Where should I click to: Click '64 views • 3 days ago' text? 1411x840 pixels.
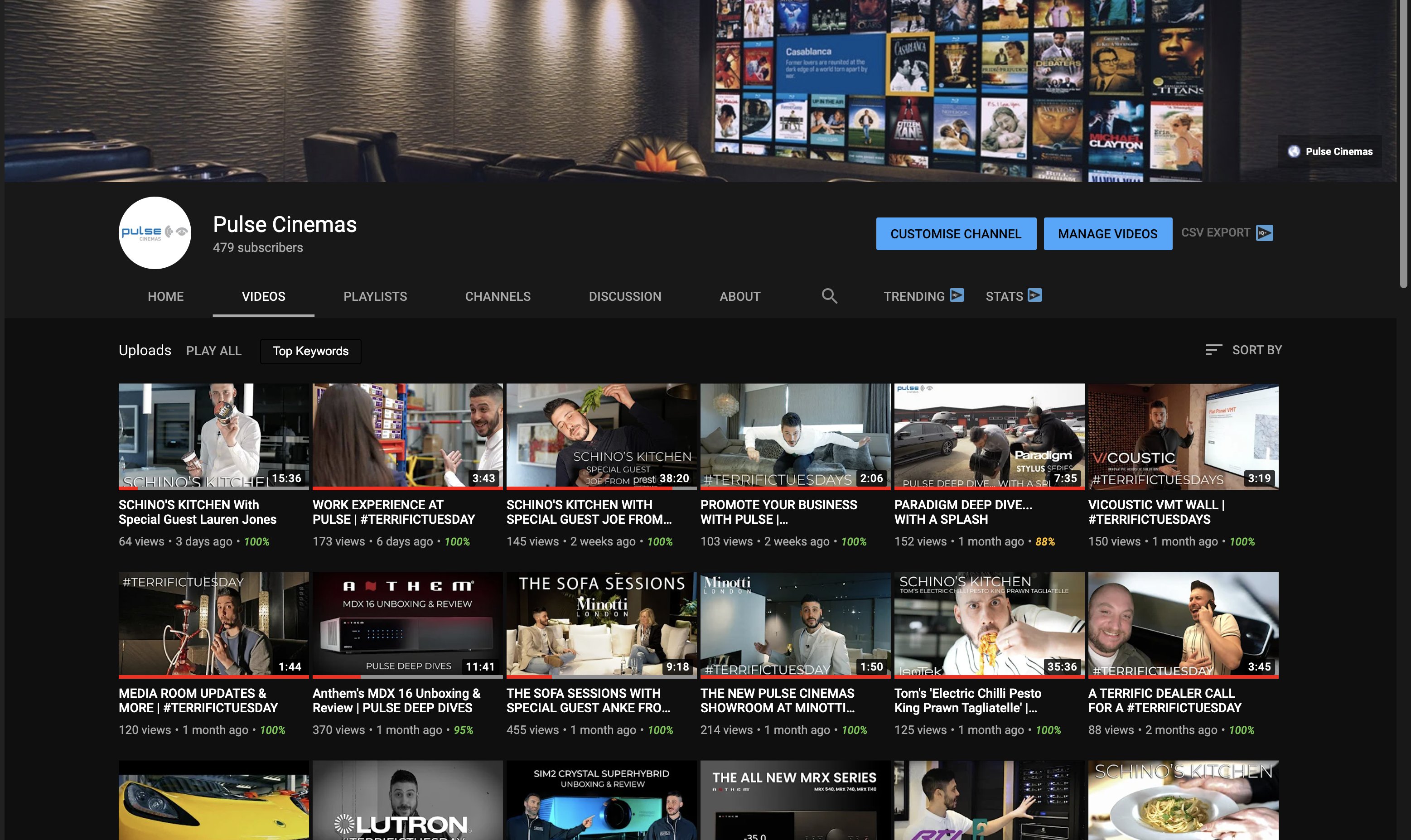point(175,541)
